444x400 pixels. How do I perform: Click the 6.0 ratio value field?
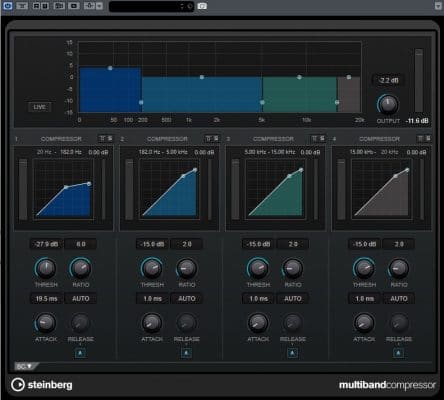(81, 244)
